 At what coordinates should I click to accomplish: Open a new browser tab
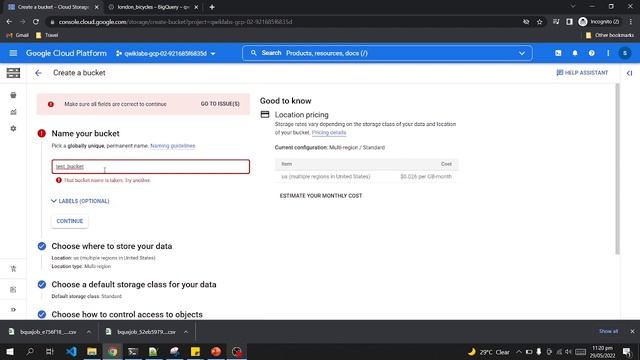click(x=212, y=7)
